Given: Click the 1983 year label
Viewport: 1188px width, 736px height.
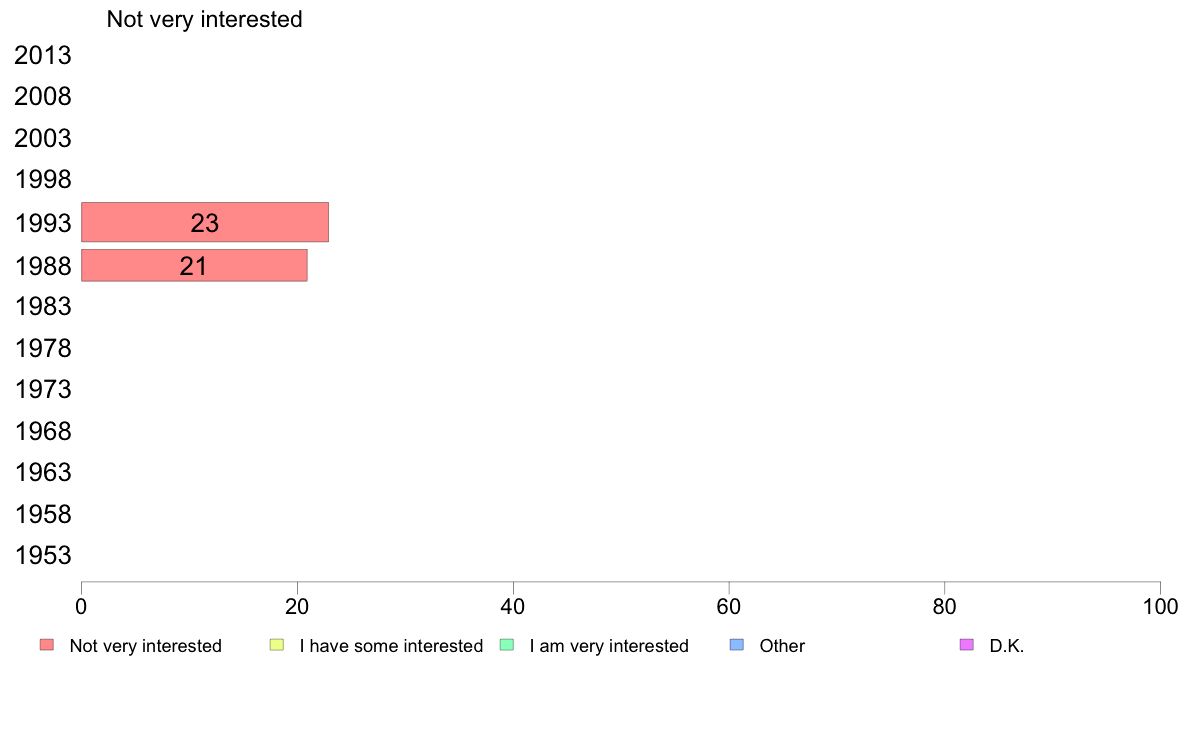Looking at the screenshot, I should (43, 306).
